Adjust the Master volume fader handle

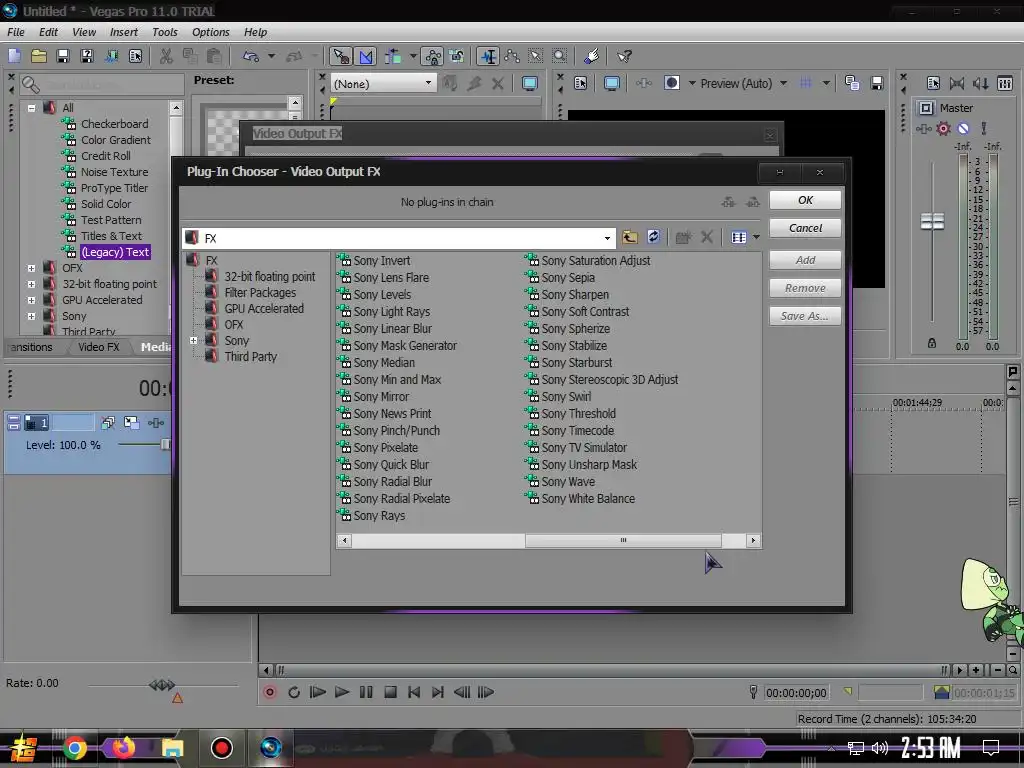click(932, 221)
